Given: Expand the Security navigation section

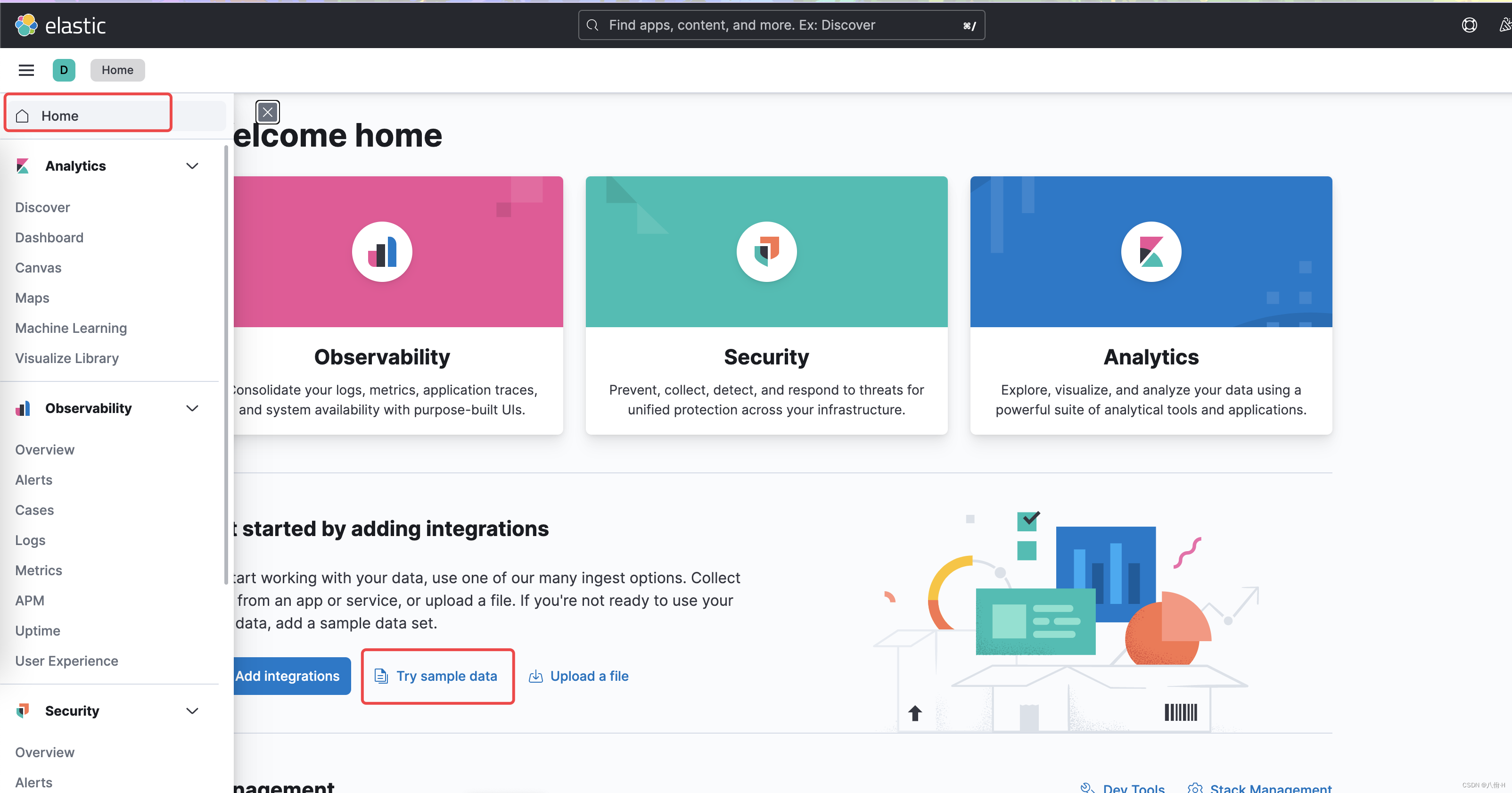Looking at the screenshot, I should pyautogui.click(x=192, y=710).
